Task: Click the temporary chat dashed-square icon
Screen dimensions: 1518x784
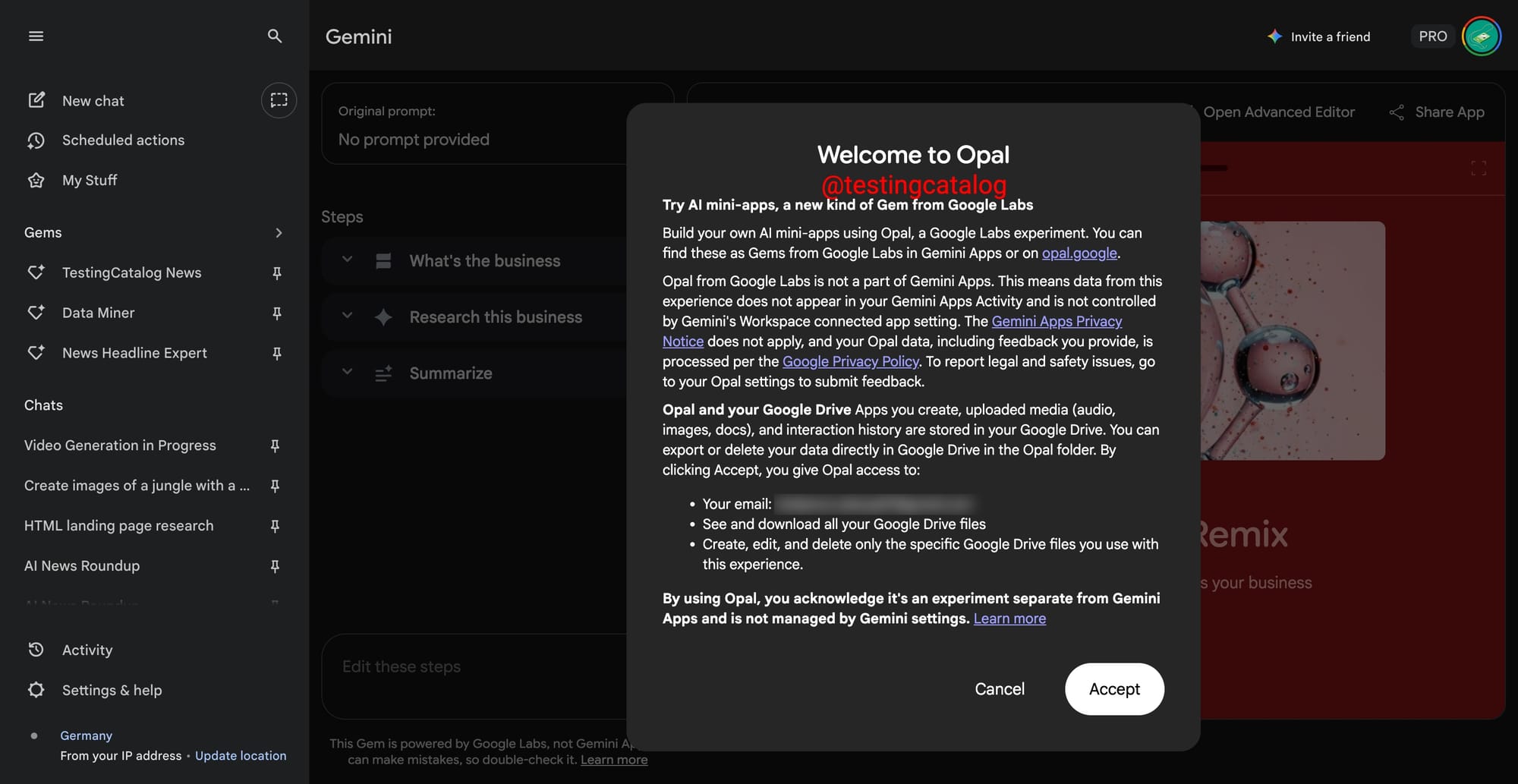Action: 279,100
